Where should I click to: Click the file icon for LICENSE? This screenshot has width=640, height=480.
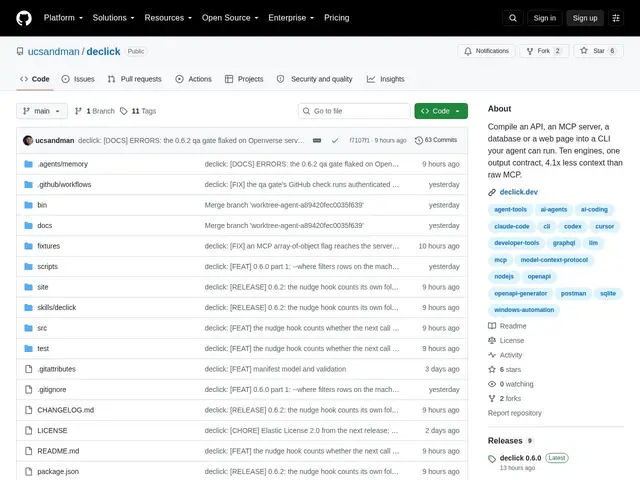[29, 431]
